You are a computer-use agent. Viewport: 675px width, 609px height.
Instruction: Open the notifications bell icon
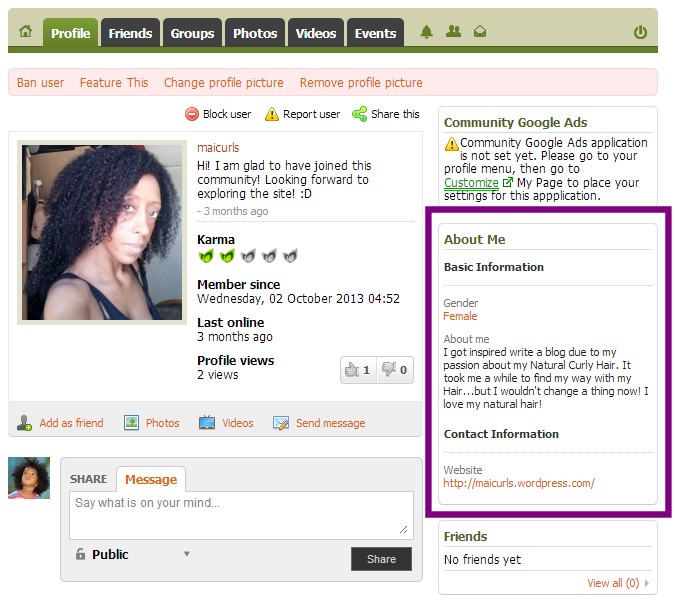[x=426, y=32]
